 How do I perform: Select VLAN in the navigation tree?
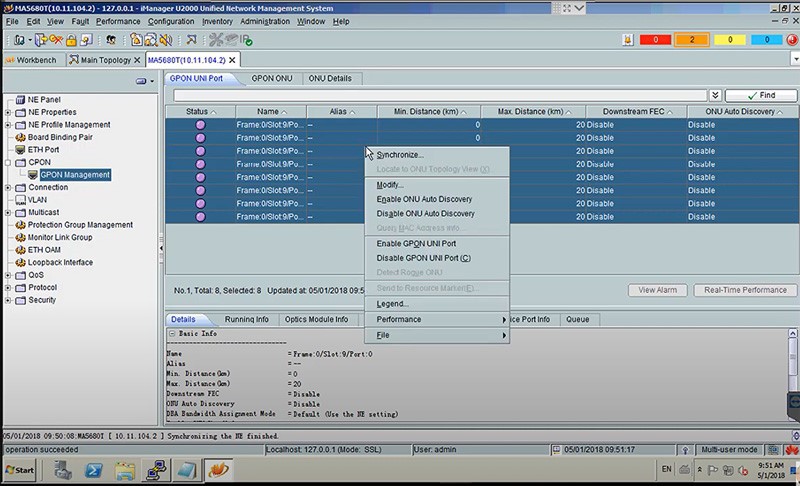click(37, 200)
